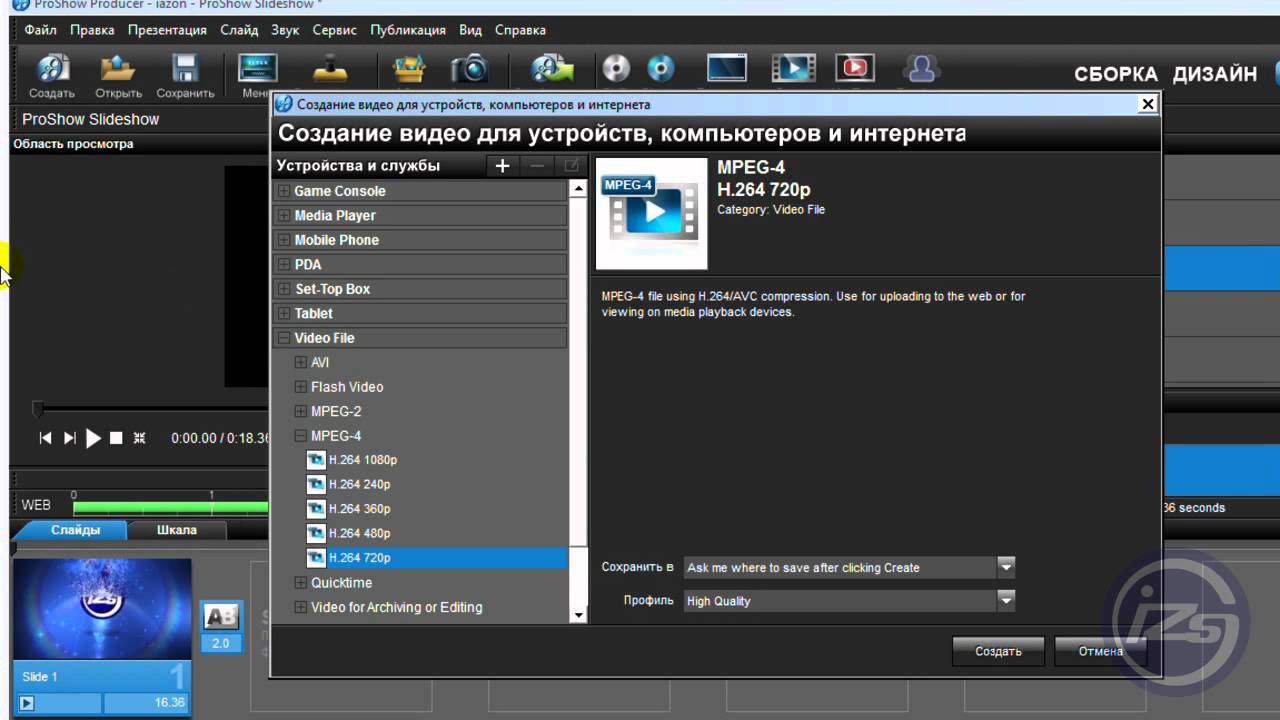Expand the Game Console category

(284, 191)
